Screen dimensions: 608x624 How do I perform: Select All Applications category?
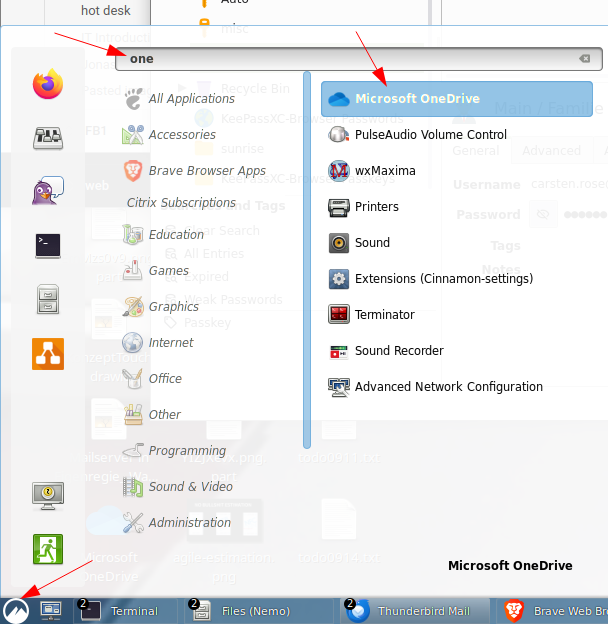(178, 99)
